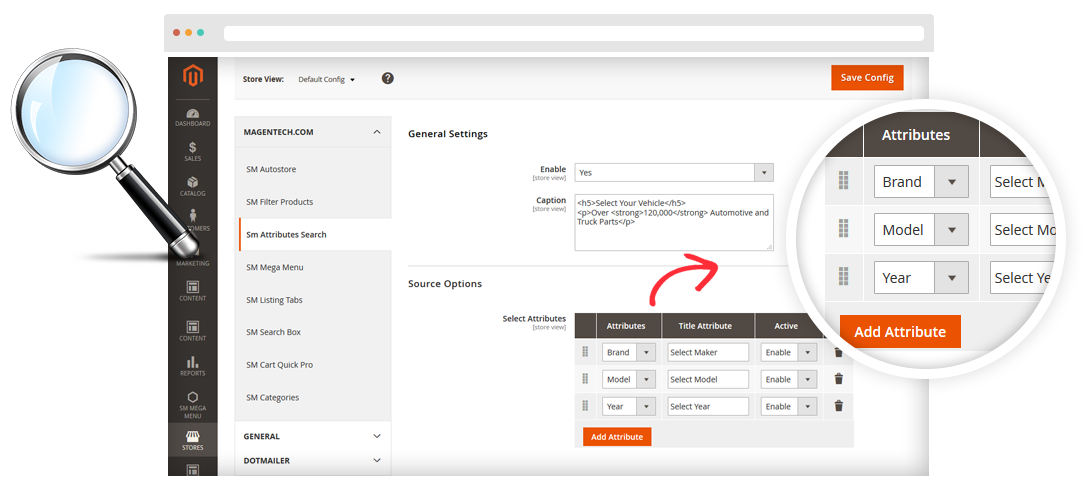Screen dimensions: 1083x480
Task: Expand the GENERAL section
Action: [313, 436]
